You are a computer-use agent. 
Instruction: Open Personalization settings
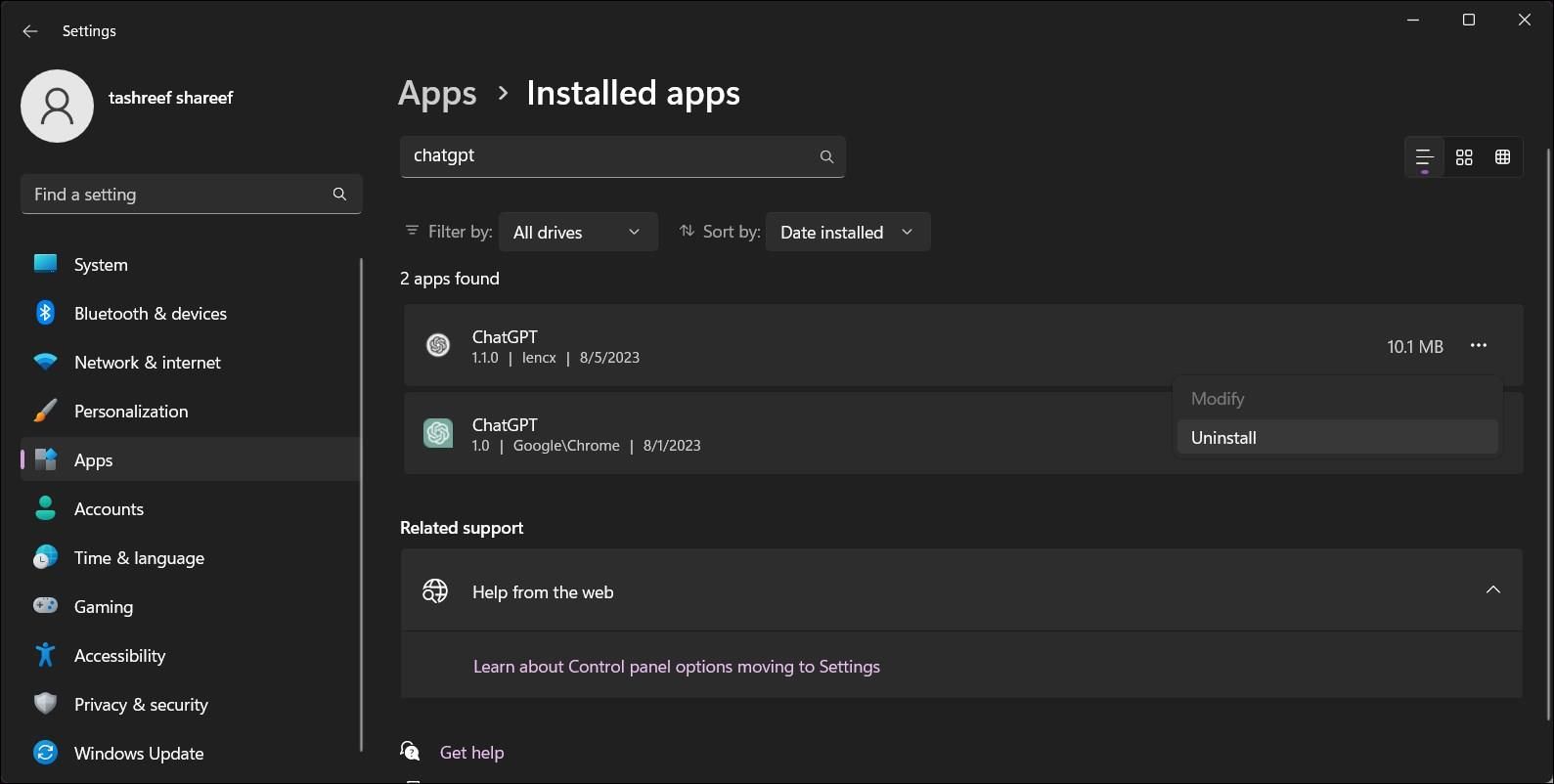191,411
